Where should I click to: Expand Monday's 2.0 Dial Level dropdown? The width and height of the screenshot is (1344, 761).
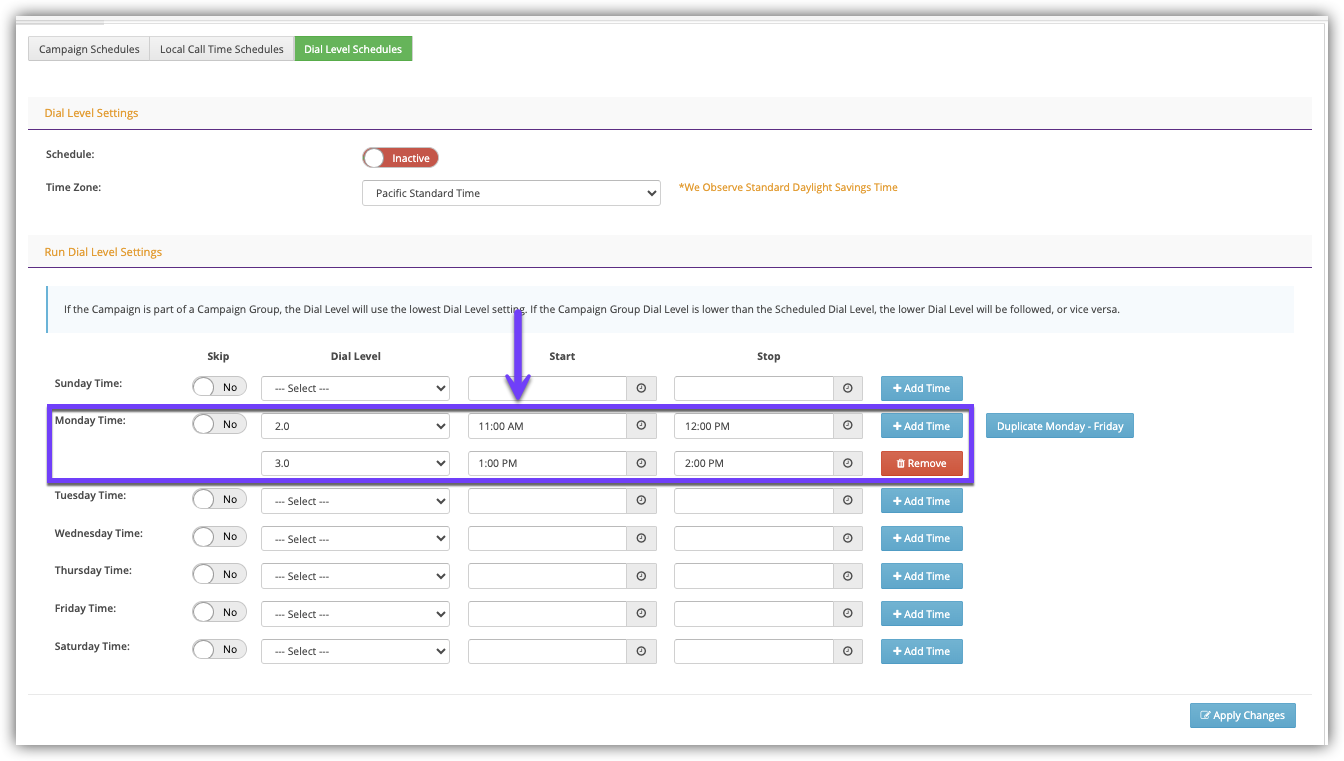(x=355, y=426)
